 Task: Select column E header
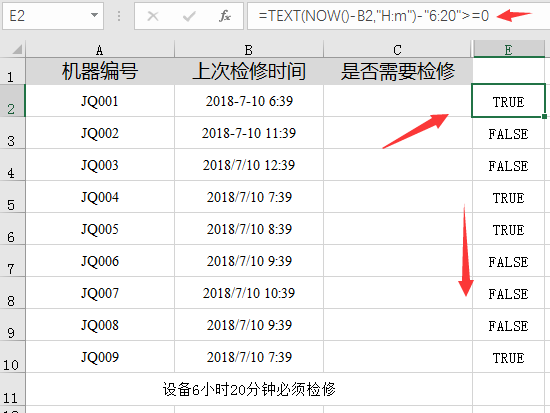coord(509,49)
